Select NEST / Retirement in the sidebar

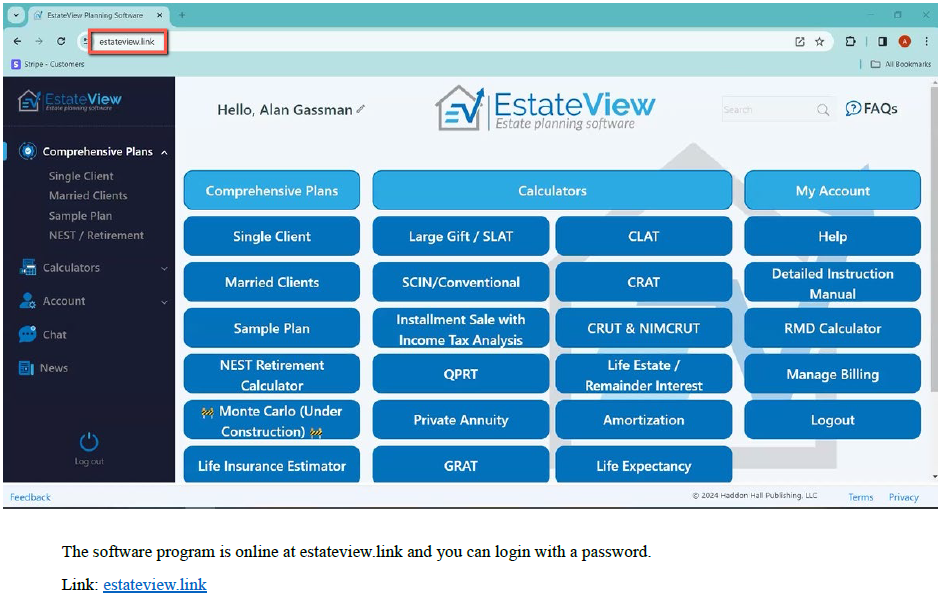coord(96,235)
